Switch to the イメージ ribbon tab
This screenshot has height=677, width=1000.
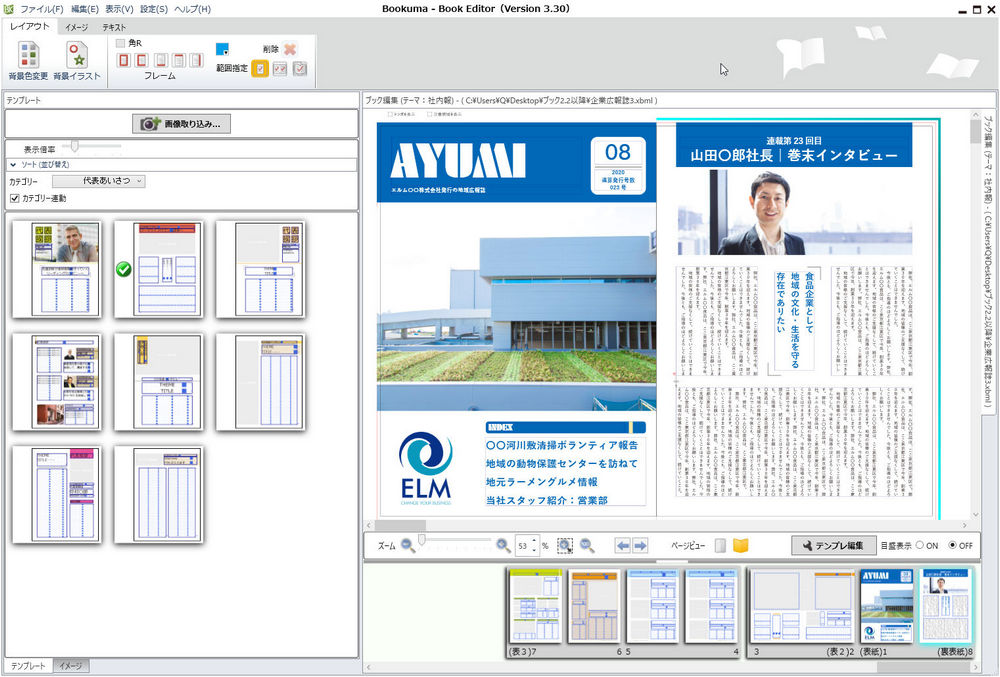pos(76,27)
